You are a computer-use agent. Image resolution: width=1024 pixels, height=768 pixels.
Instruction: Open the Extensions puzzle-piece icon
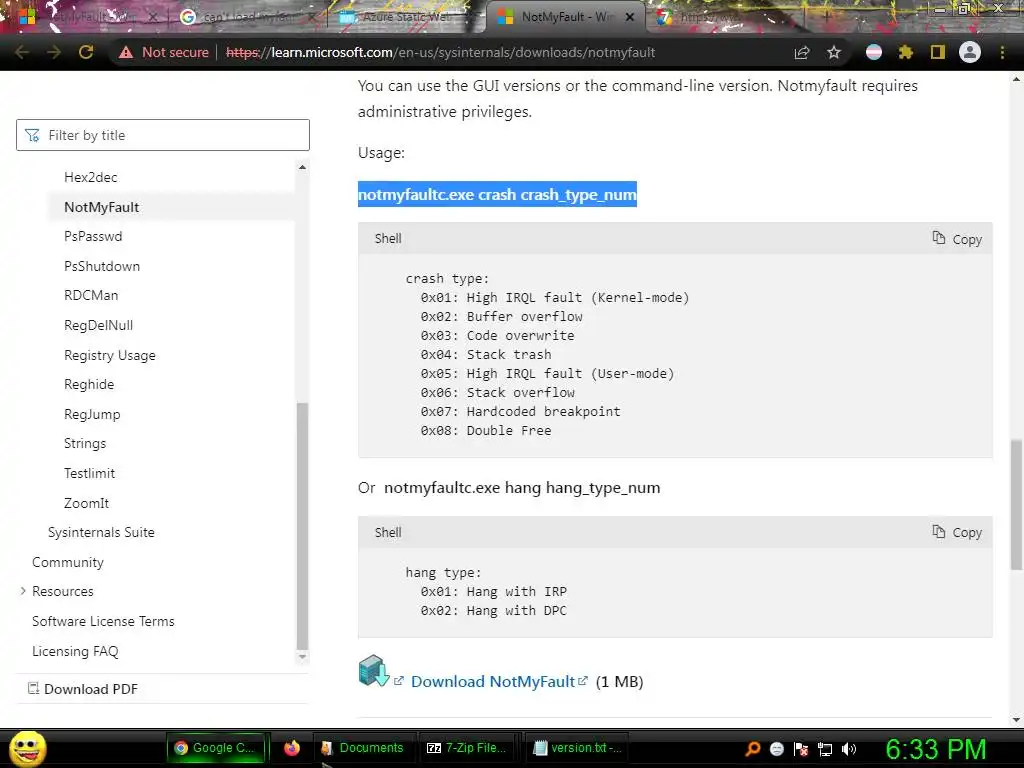[x=905, y=52]
